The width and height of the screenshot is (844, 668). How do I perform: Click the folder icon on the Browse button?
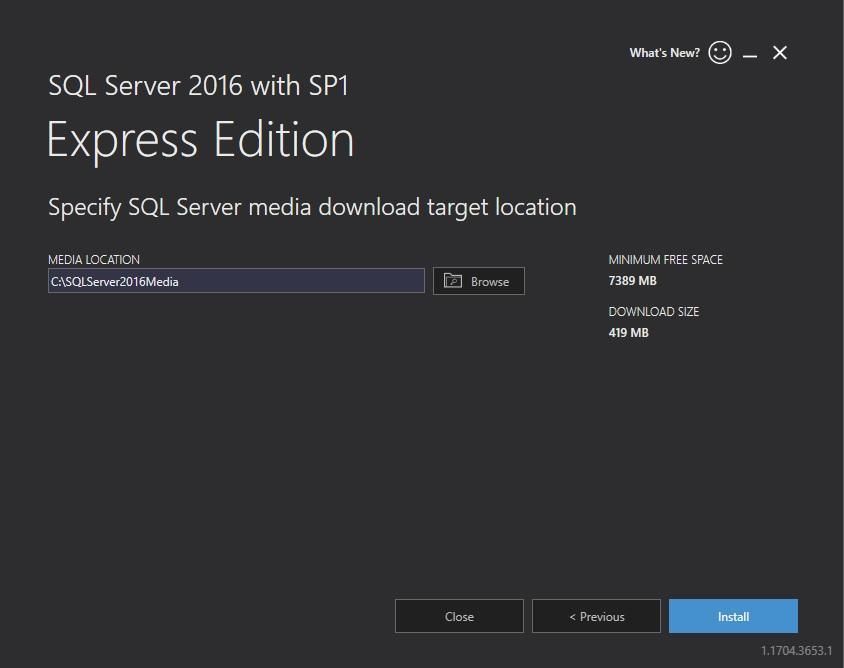click(453, 281)
